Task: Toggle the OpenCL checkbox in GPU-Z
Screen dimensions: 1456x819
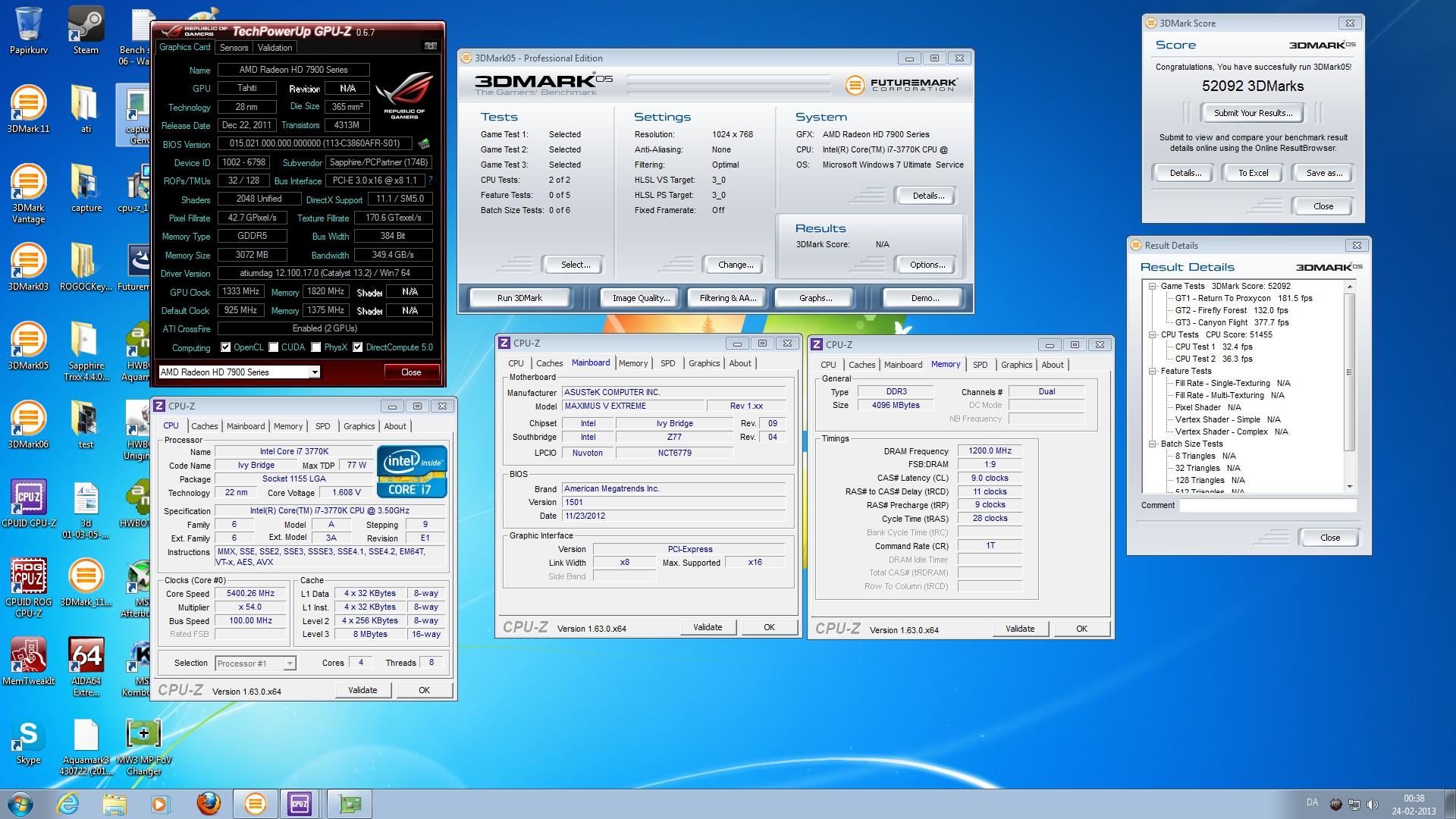Action: click(x=225, y=347)
